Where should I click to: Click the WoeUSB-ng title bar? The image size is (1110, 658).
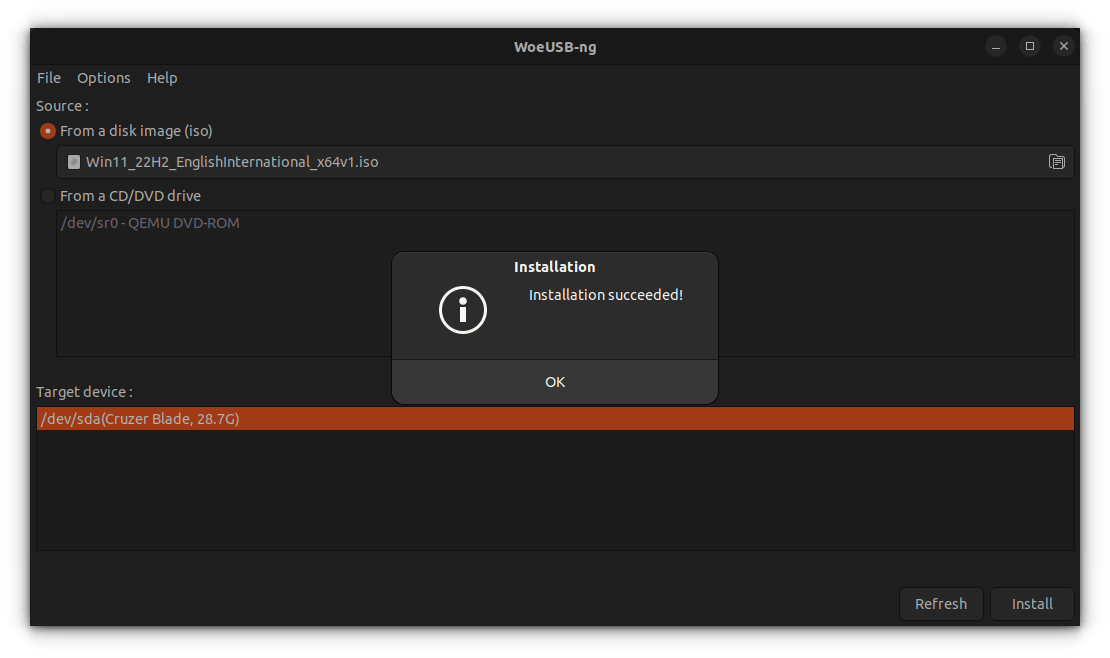555,46
